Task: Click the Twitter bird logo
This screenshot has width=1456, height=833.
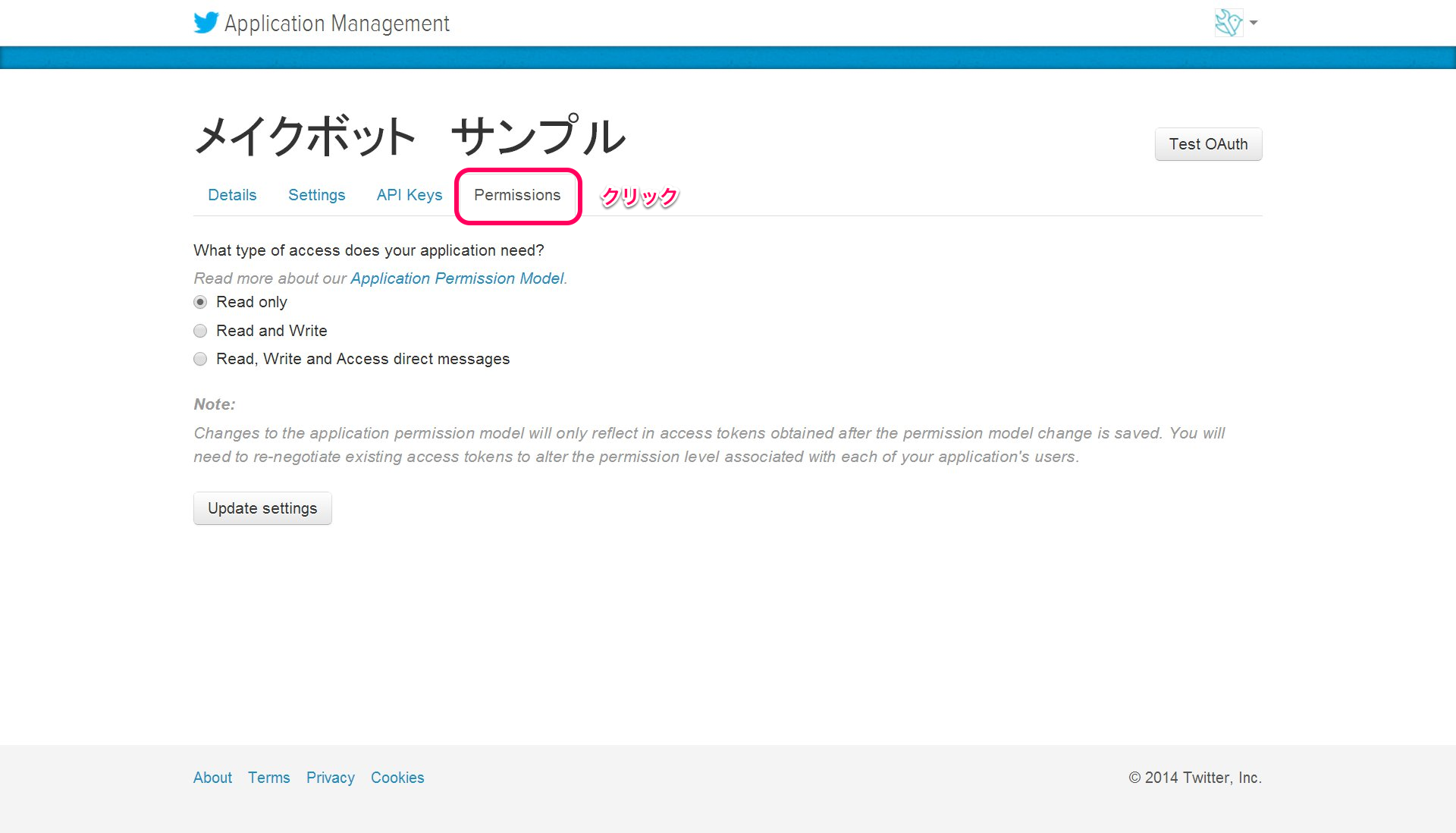Action: (206, 23)
